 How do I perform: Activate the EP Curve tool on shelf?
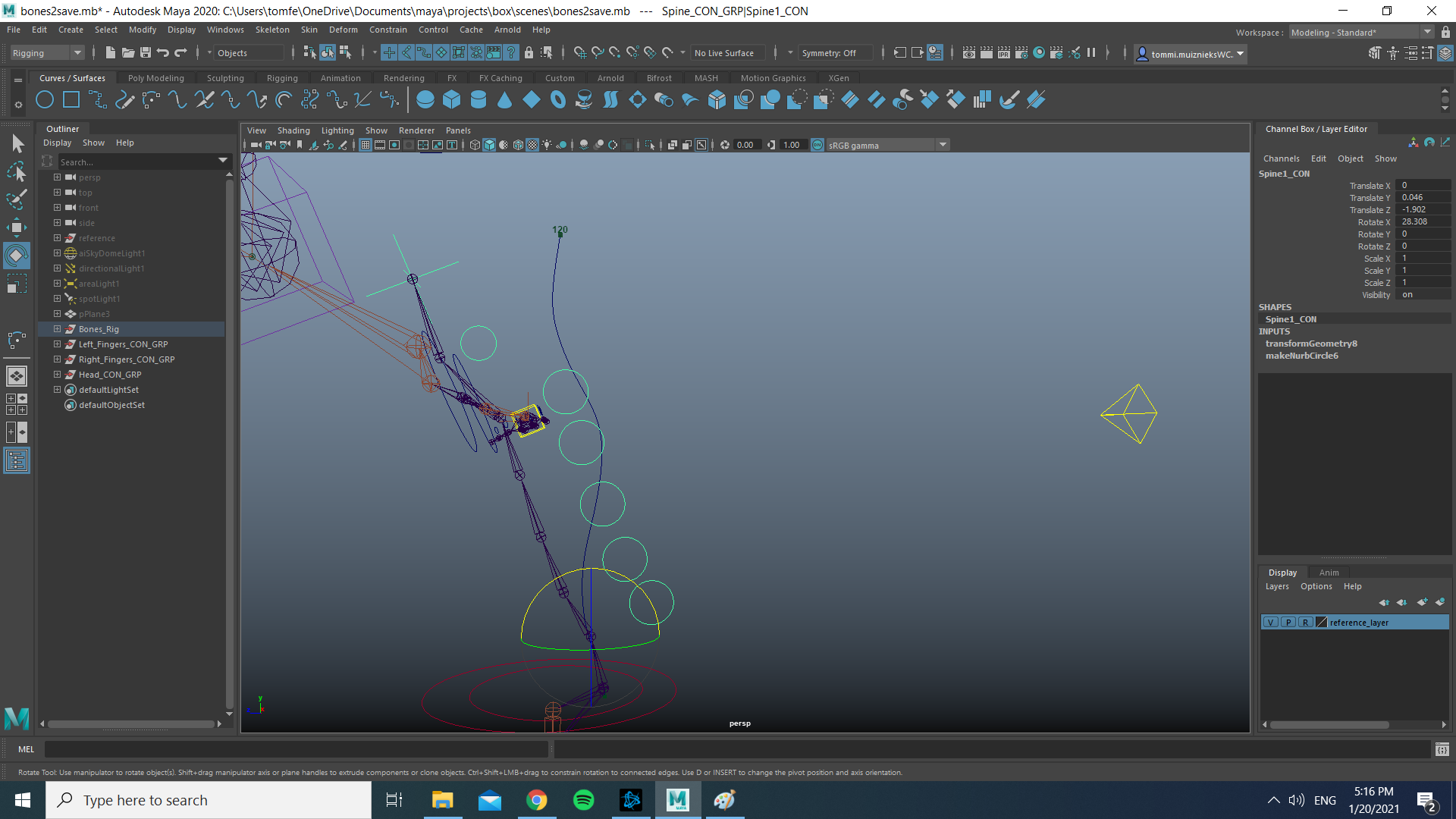(x=125, y=99)
